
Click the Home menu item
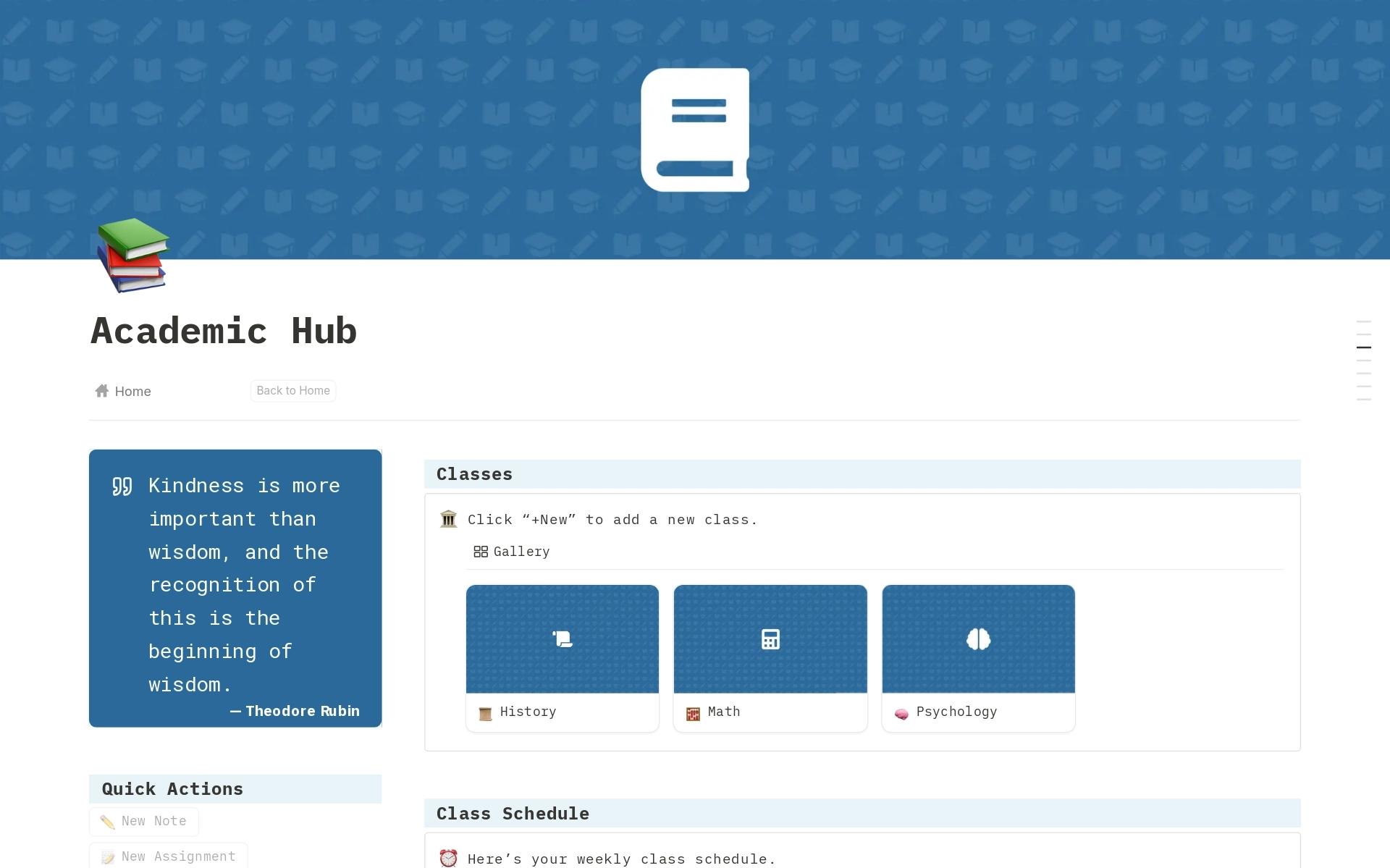[122, 391]
